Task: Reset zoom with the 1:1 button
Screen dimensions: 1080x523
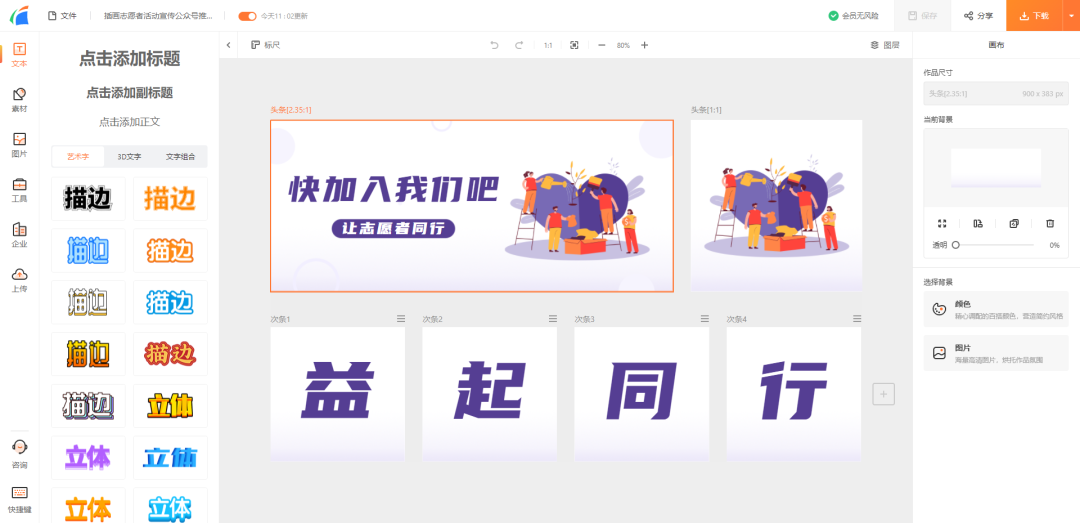Action: click(548, 45)
